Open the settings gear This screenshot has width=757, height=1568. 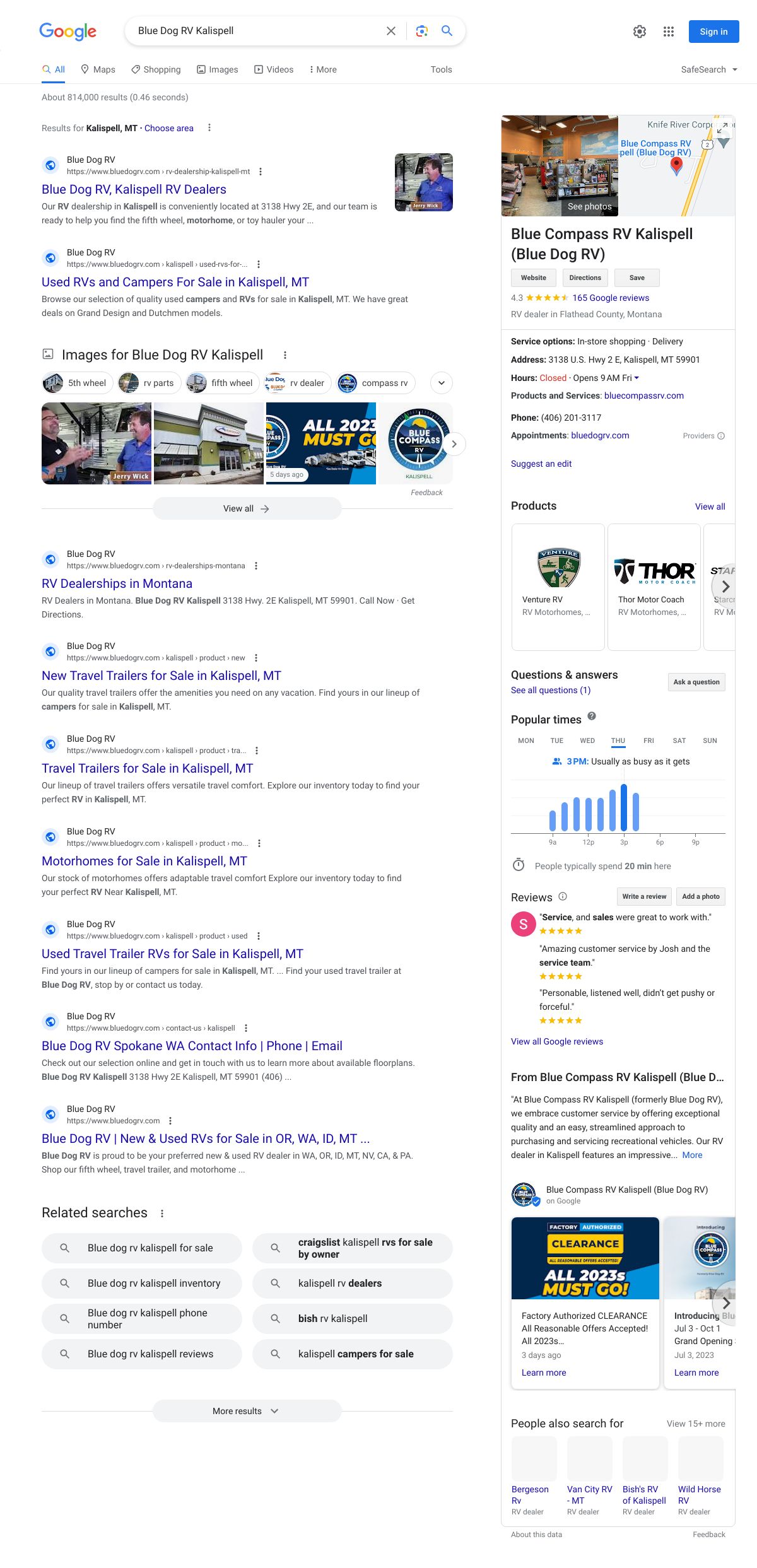click(x=640, y=32)
